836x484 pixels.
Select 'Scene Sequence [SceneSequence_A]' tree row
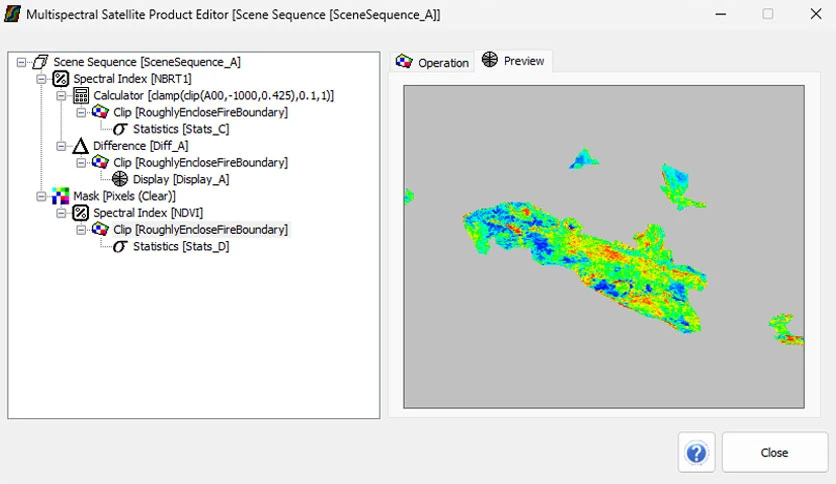pyautogui.click(x=147, y=62)
